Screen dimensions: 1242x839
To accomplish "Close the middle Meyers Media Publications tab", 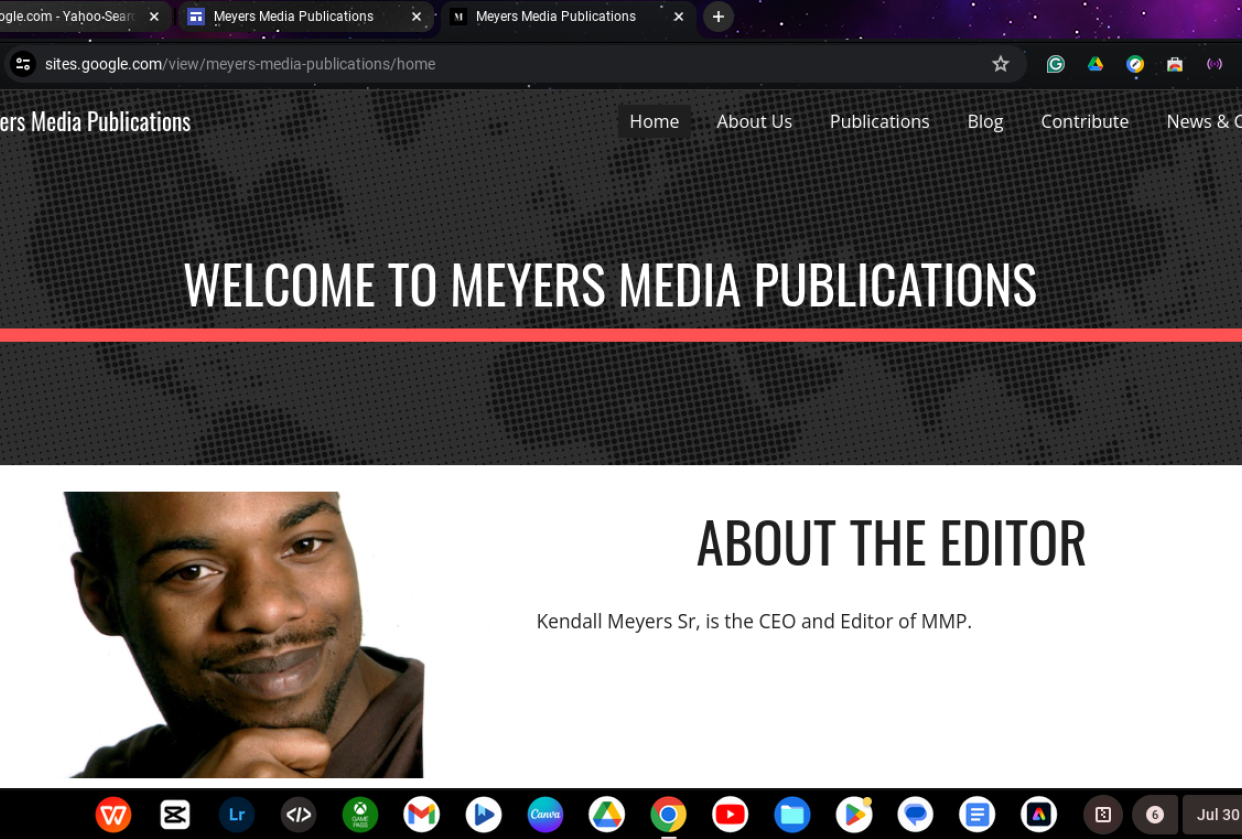I will click(x=416, y=17).
